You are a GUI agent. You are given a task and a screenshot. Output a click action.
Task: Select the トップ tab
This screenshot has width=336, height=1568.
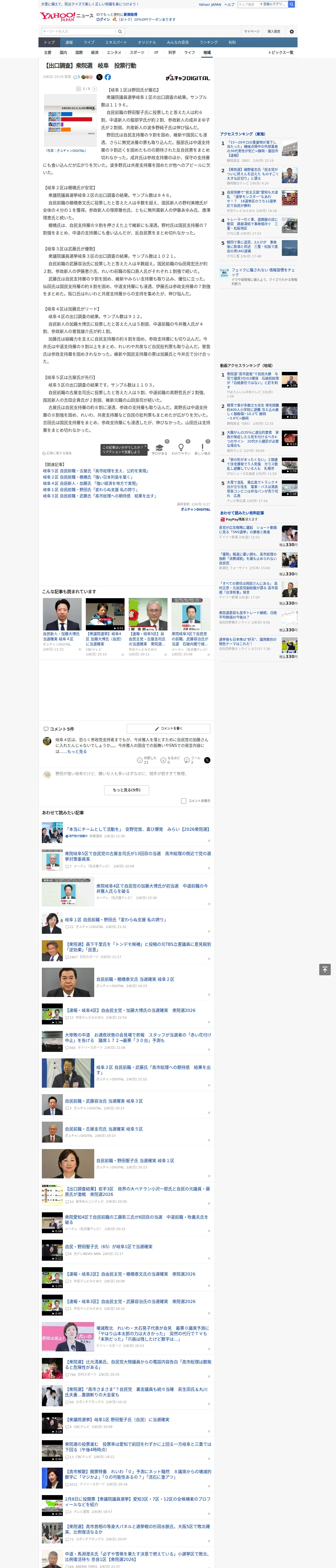click(49, 43)
